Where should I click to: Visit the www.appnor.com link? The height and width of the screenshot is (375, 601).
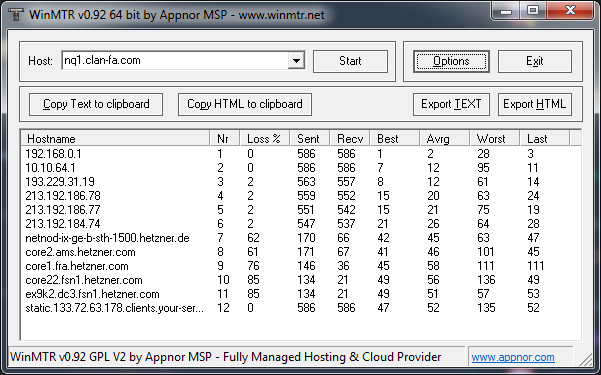(x=513, y=357)
